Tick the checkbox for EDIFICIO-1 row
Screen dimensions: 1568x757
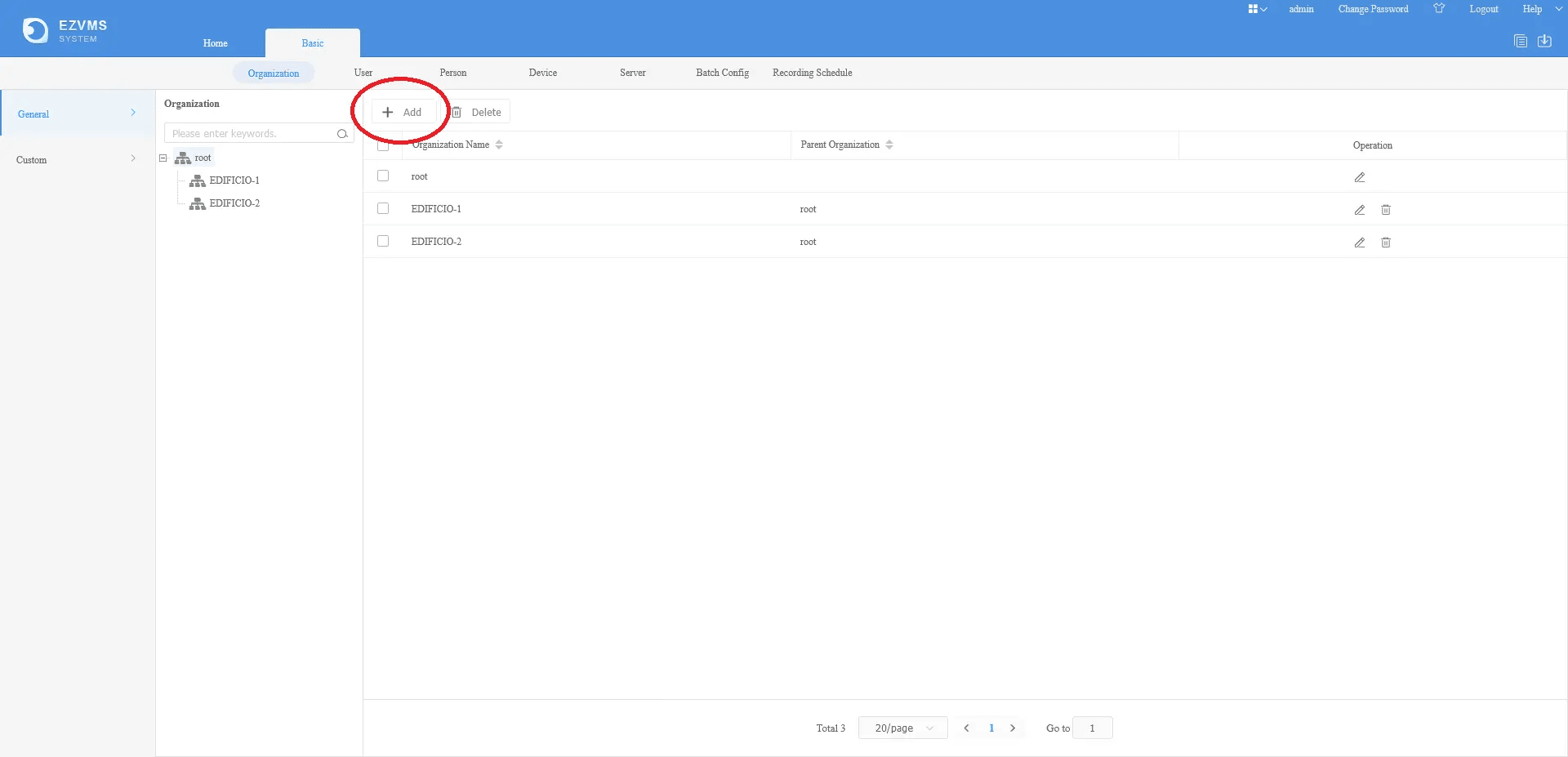[x=383, y=208]
